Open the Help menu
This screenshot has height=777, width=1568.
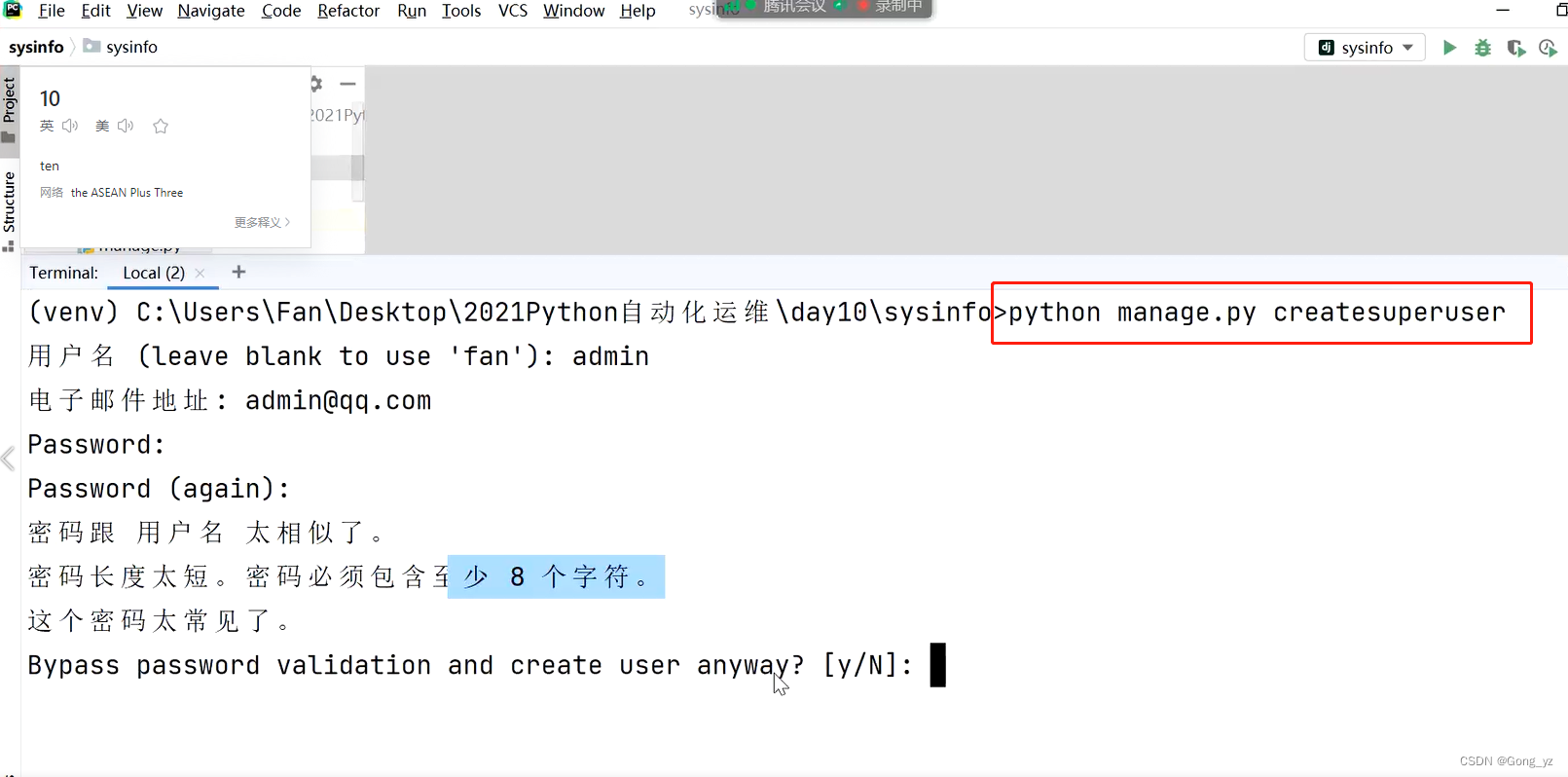pos(638,11)
